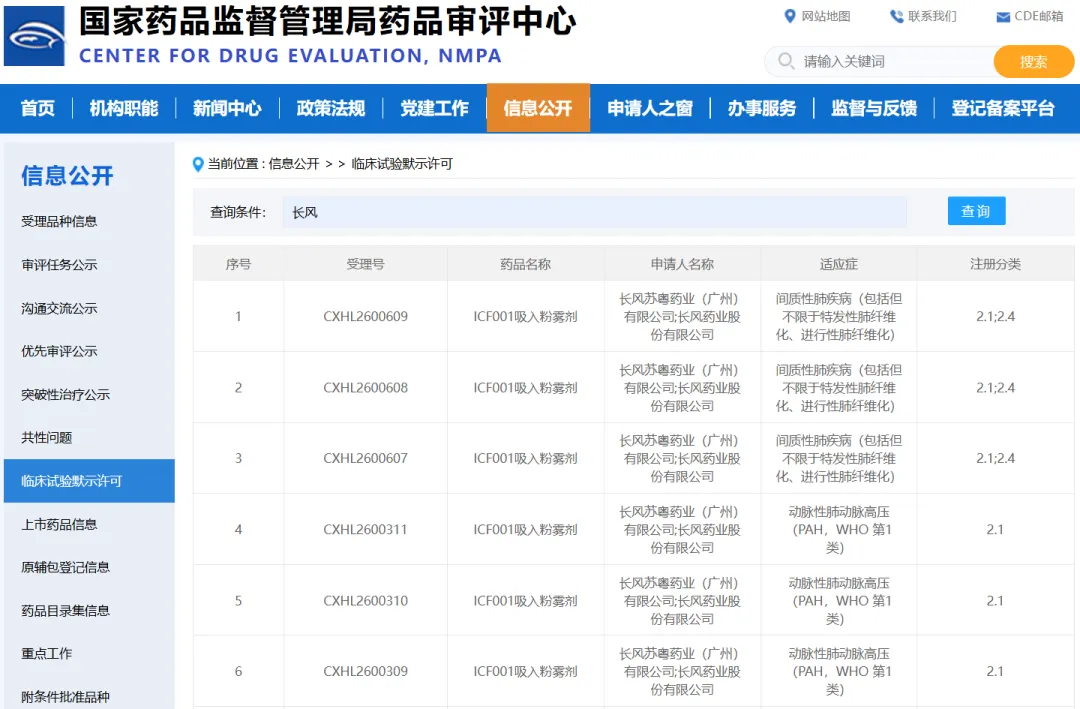Go to 首页 in navigation bar
1080x709 pixels.
(37, 108)
